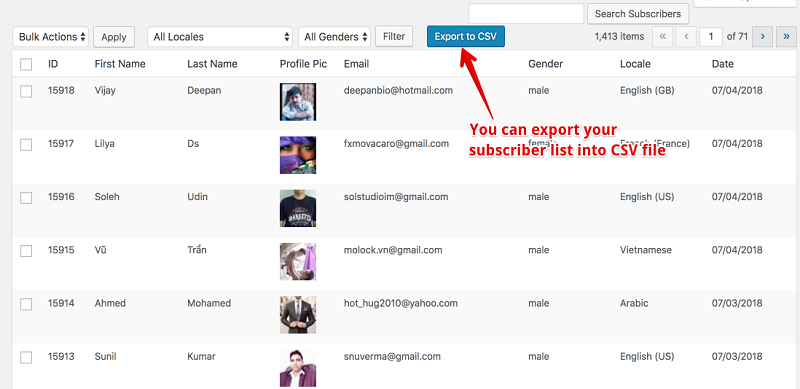Screen dimensions: 800x389
Task: Click email molock.vn@gmail.com
Action: tap(393, 250)
